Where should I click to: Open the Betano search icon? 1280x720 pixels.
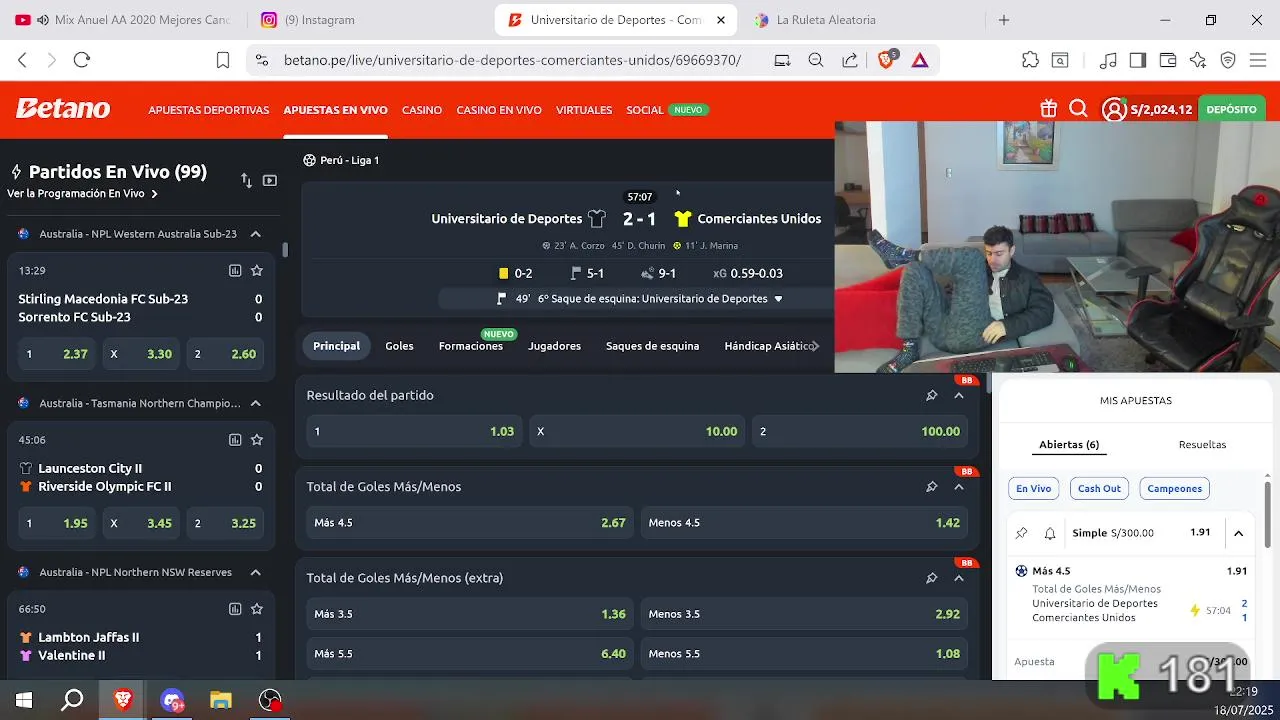click(x=1078, y=109)
